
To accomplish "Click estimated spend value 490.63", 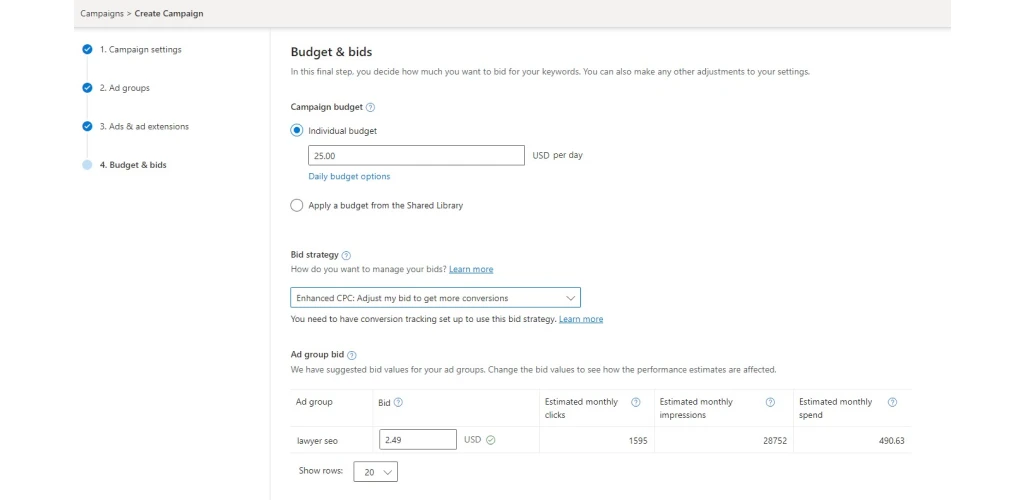I will [x=891, y=441].
